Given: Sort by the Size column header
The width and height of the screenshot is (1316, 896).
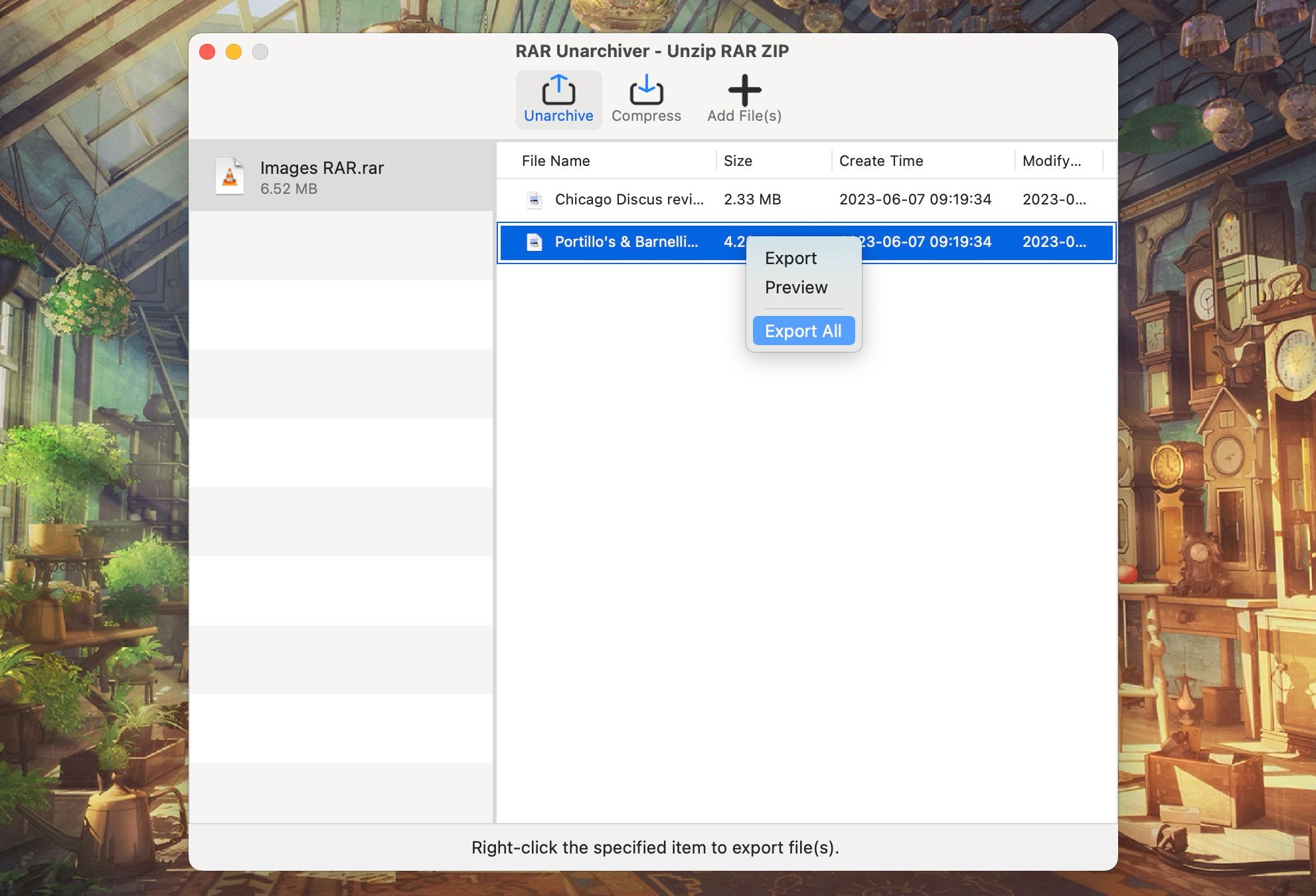Looking at the screenshot, I should point(738,161).
